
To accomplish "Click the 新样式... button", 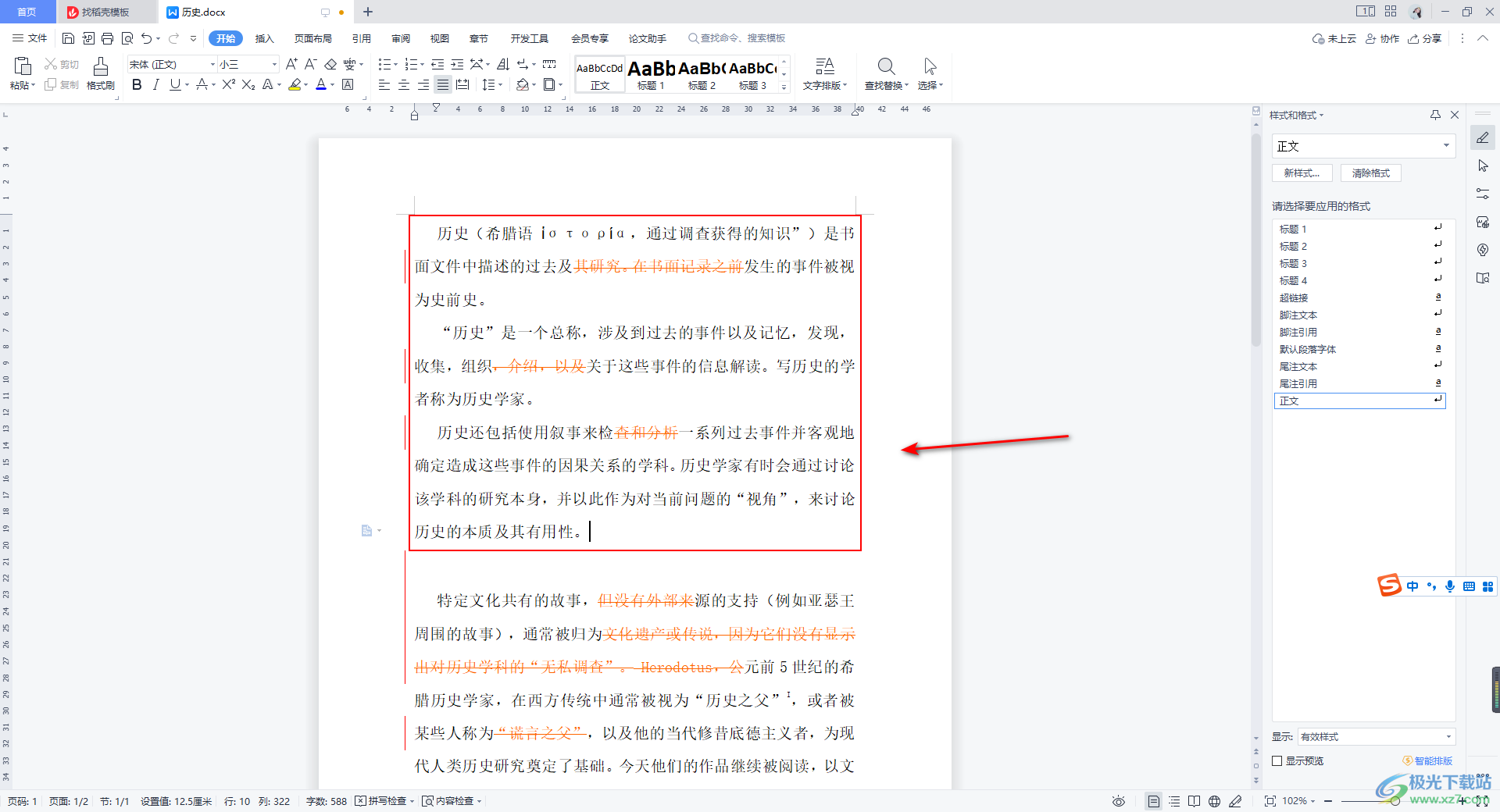I will [1302, 173].
